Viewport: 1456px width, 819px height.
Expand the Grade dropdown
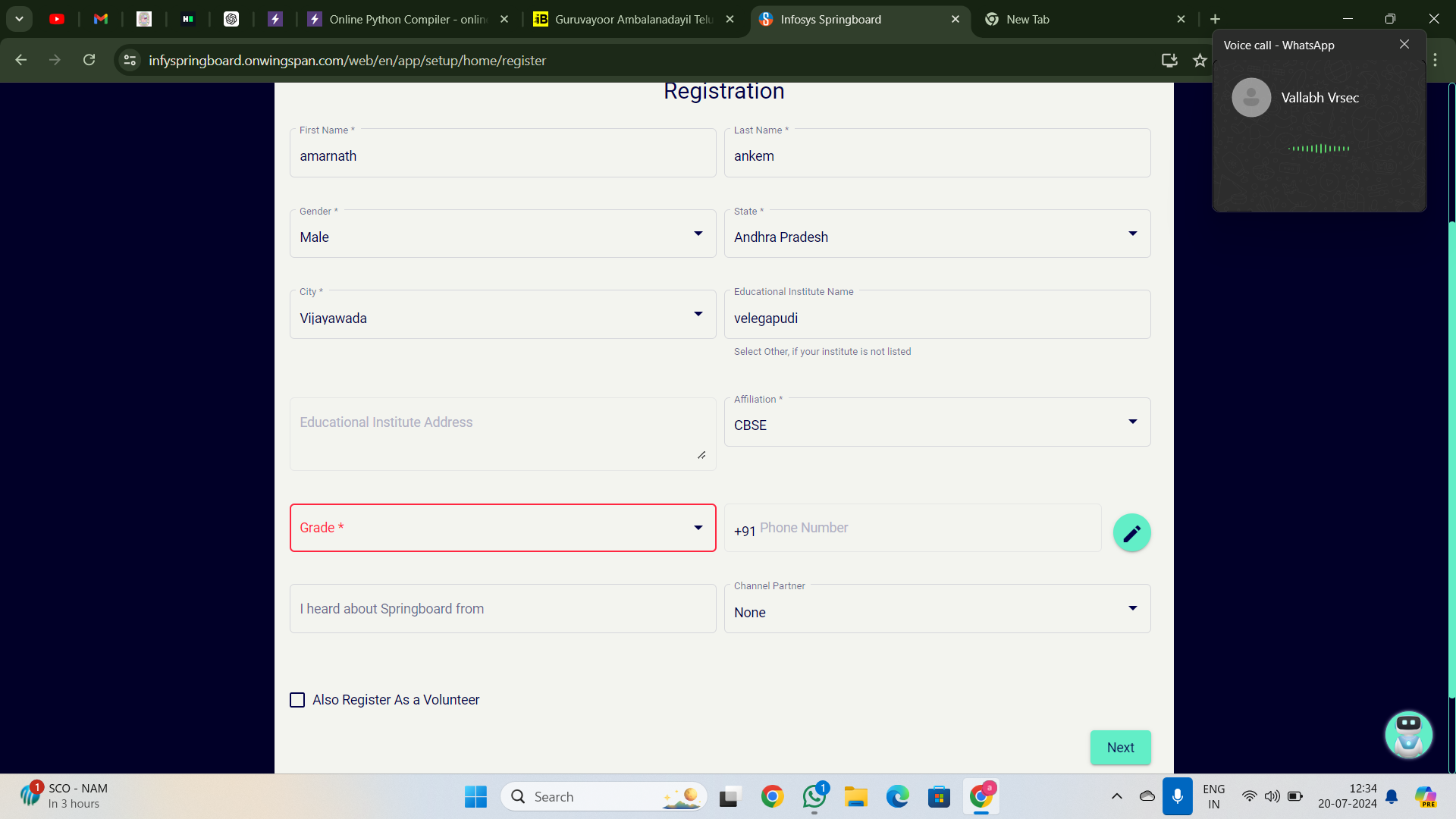503,528
